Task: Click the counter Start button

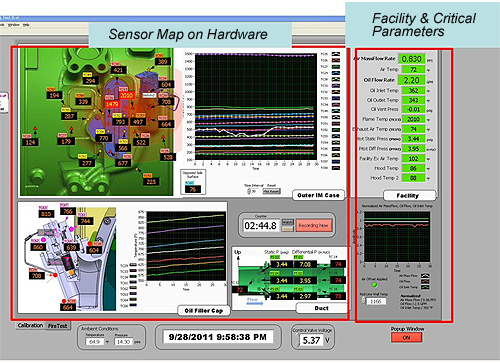Action: (287, 222)
